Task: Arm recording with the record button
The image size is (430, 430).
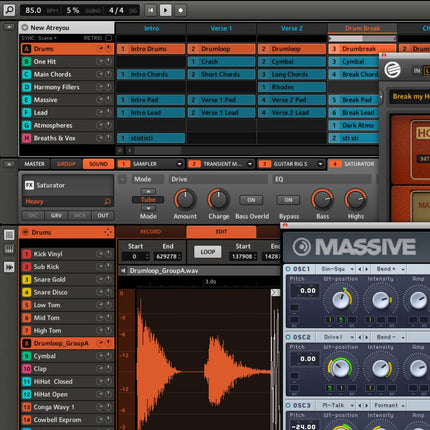Action: point(180,10)
